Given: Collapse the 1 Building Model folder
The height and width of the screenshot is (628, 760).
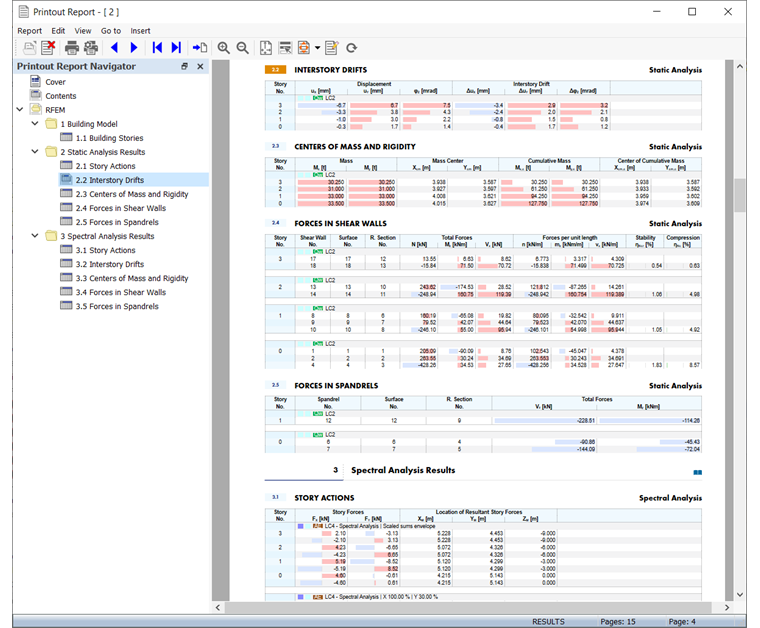Looking at the screenshot, I should click(x=35, y=124).
